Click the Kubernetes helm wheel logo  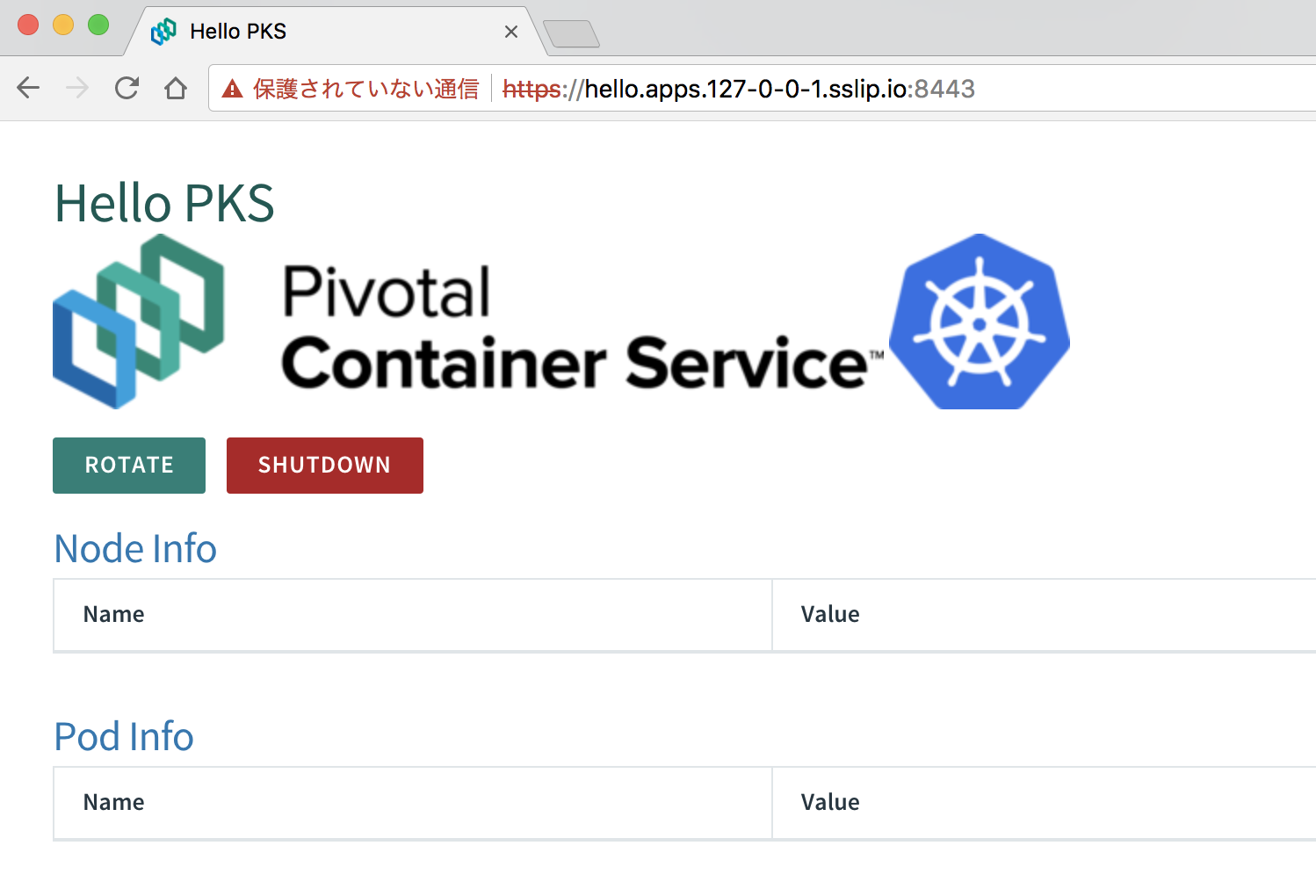pyautogui.click(x=979, y=322)
